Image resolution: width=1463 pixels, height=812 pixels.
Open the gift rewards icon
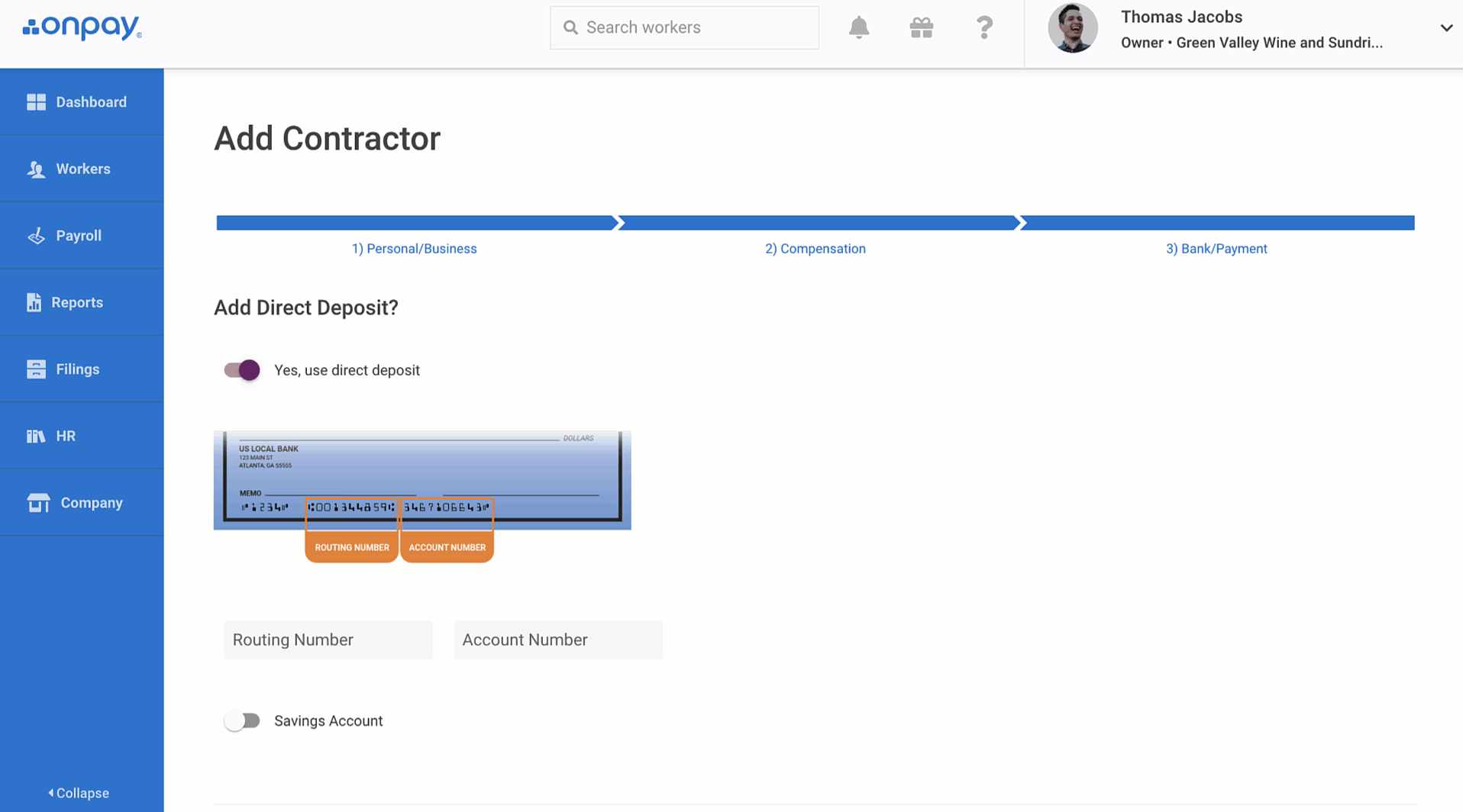(922, 27)
